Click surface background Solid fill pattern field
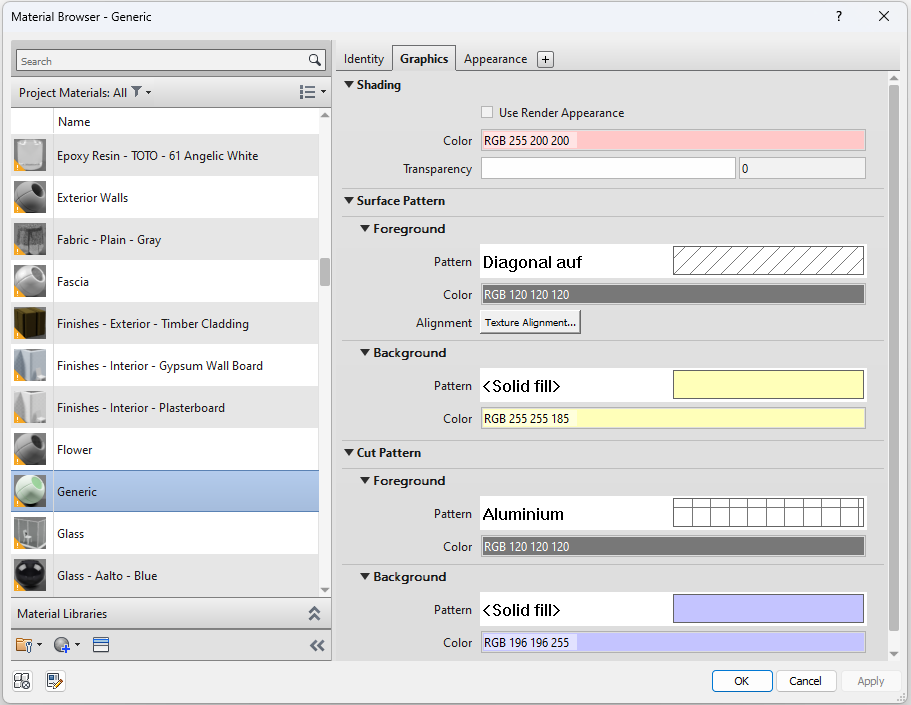Viewport: 911px width, 705px height. click(x=673, y=385)
